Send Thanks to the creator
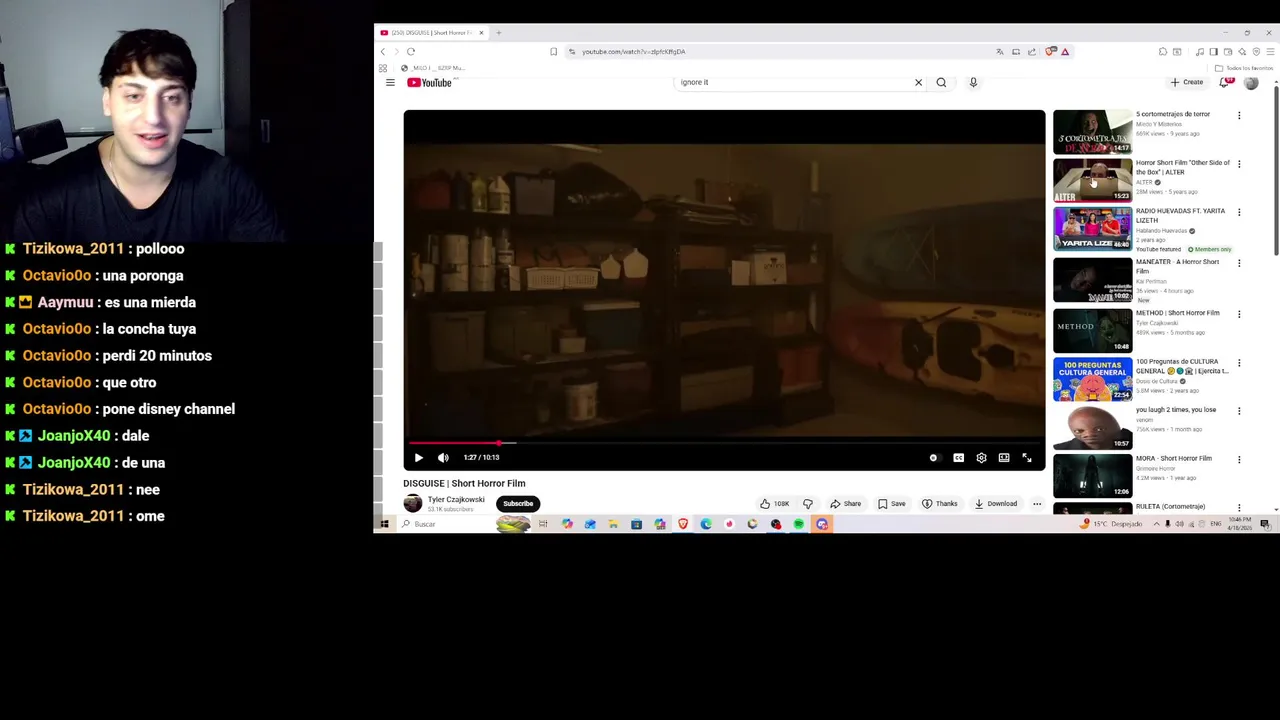 (x=940, y=504)
